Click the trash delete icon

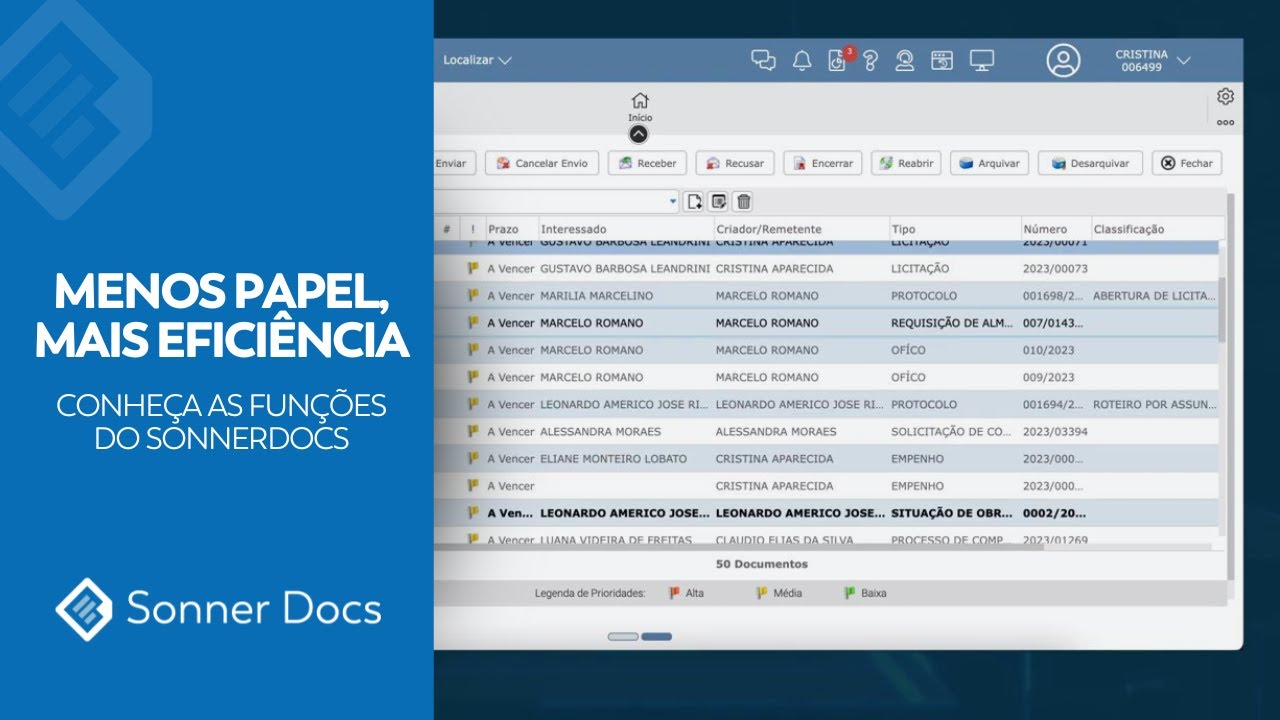pos(743,202)
